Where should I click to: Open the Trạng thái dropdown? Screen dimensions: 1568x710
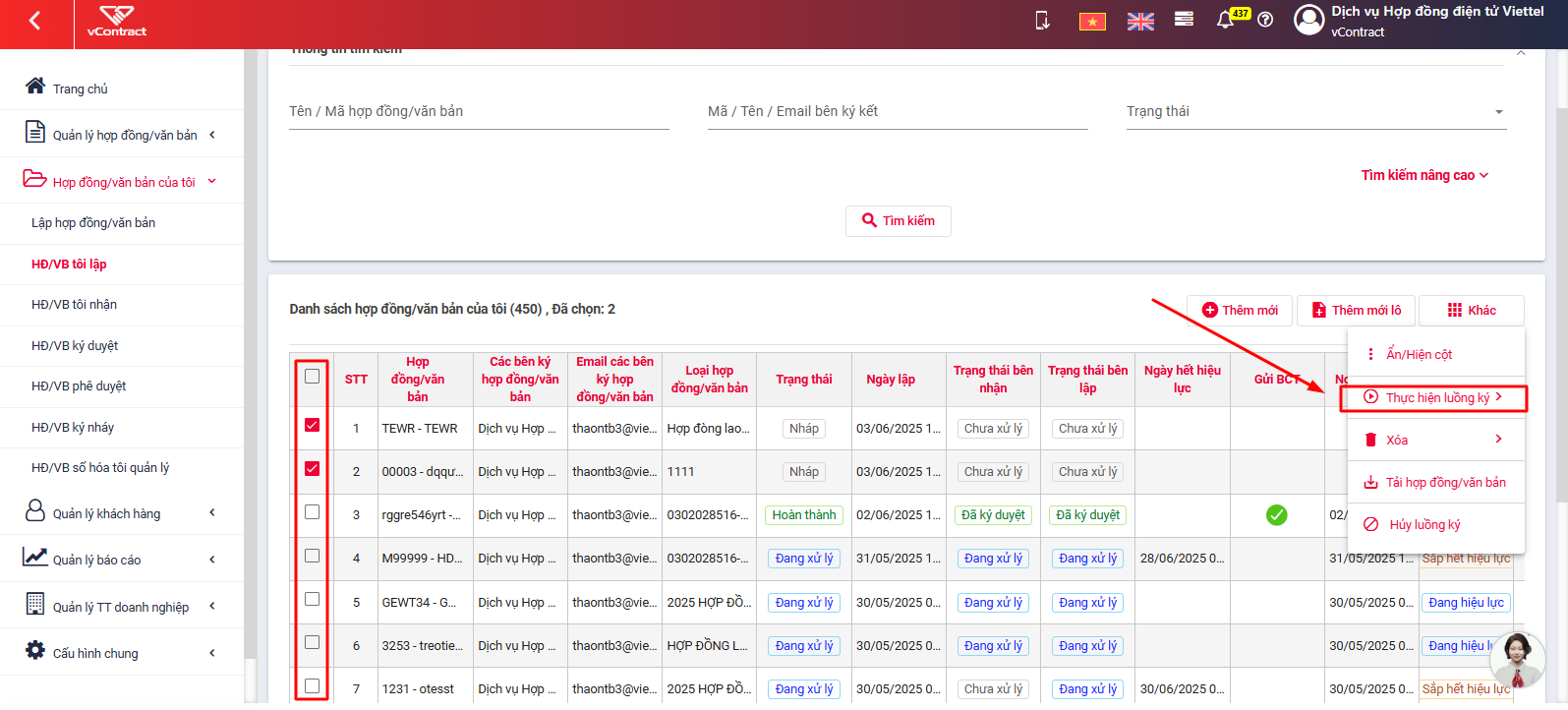pos(1316,112)
